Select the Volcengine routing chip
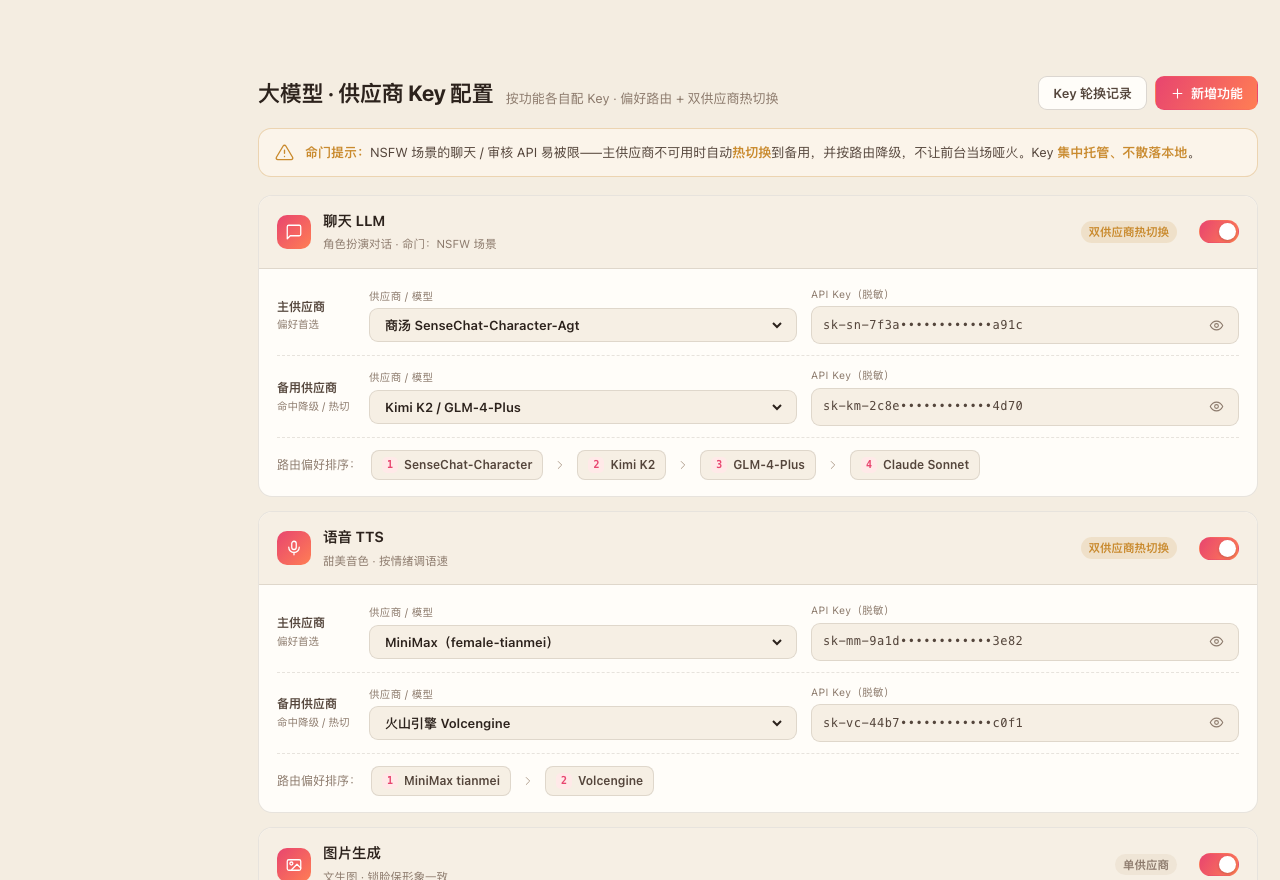 599,781
